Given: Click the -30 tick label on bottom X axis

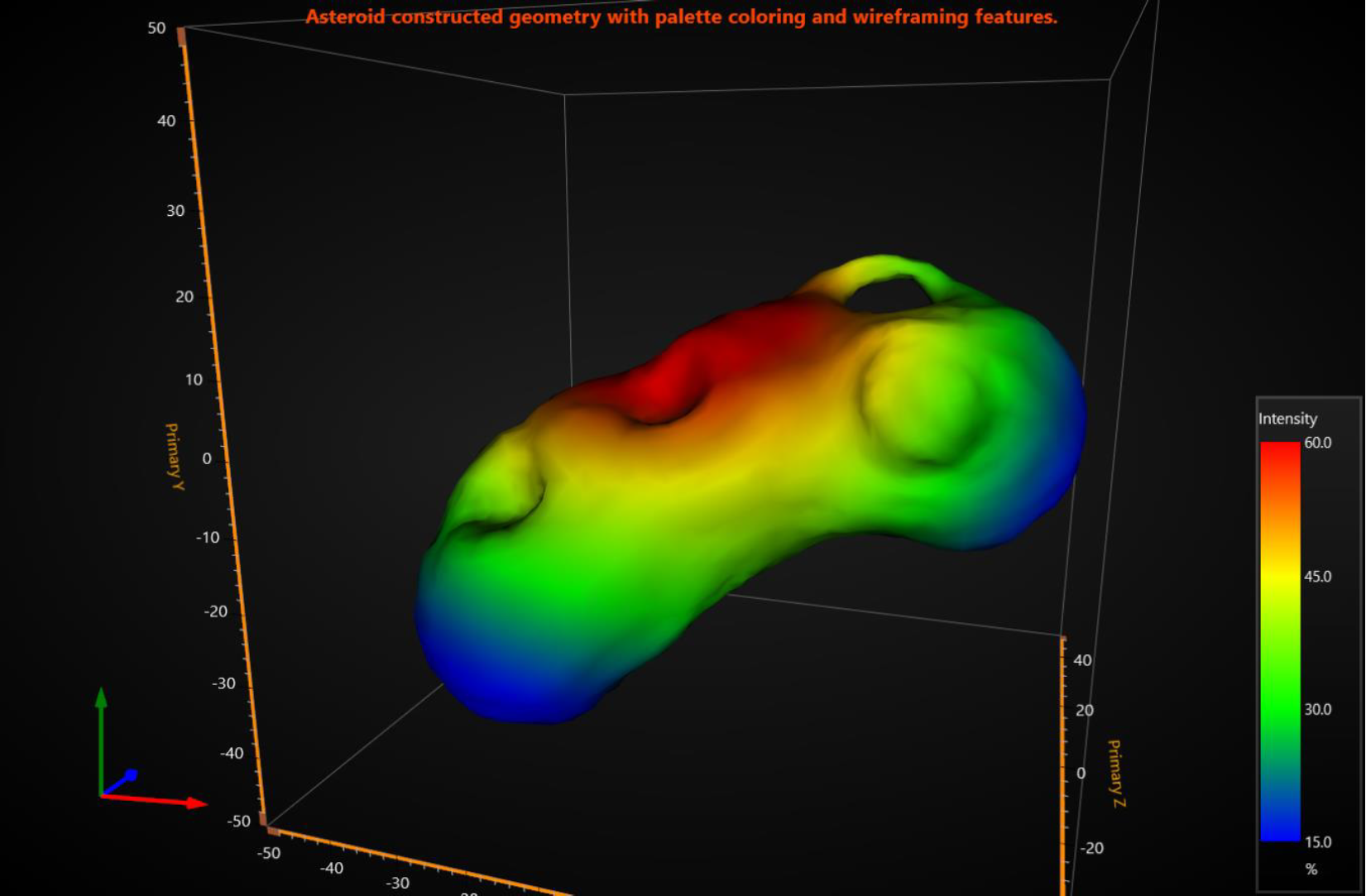Looking at the screenshot, I should 397,883.
